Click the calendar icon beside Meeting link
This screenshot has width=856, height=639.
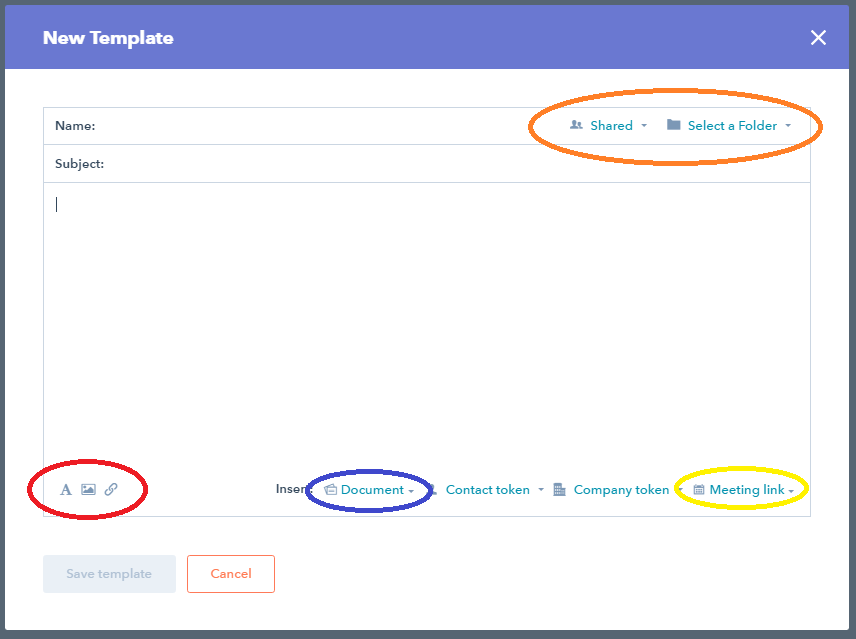coord(698,489)
